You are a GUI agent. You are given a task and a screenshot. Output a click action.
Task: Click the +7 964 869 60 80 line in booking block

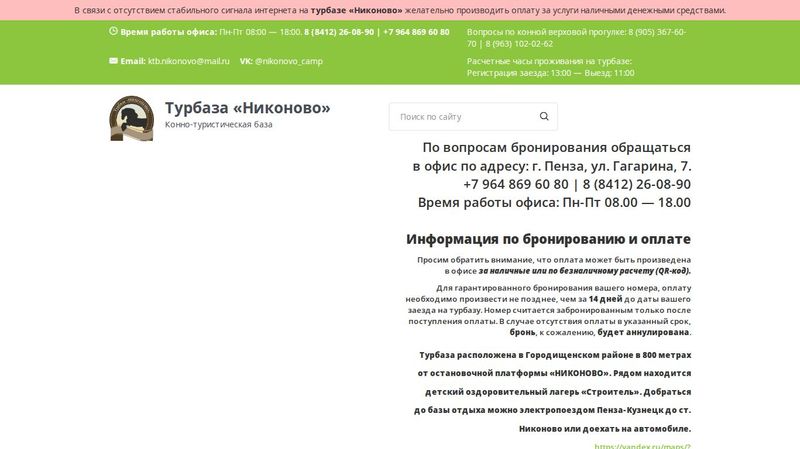577,184
